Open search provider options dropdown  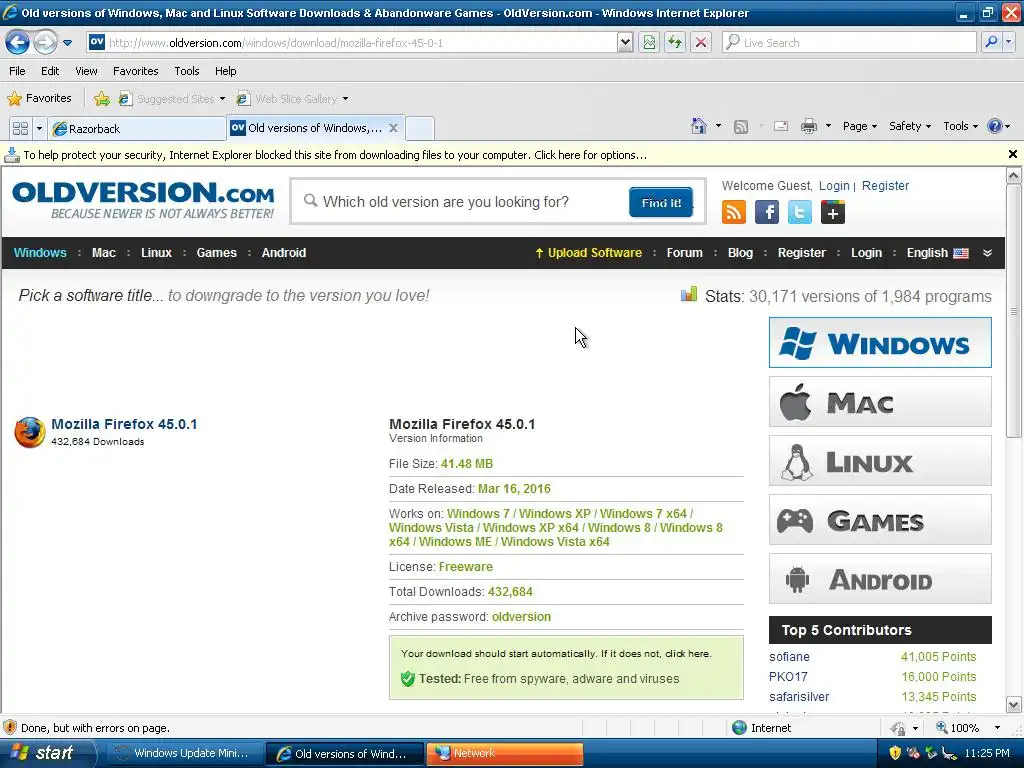tap(1009, 43)
